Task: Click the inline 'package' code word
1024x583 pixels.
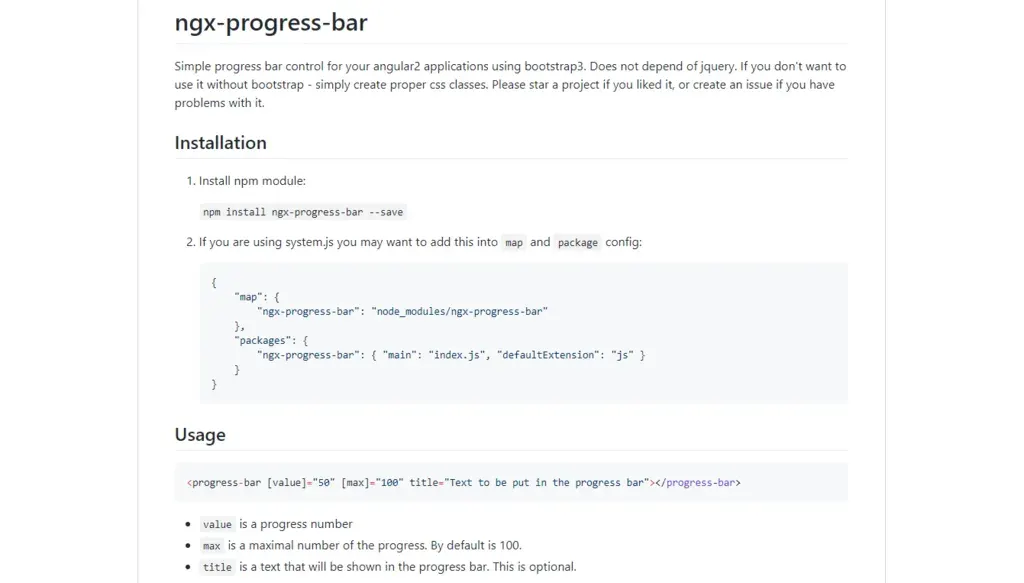Action: (x=577, y=242)
